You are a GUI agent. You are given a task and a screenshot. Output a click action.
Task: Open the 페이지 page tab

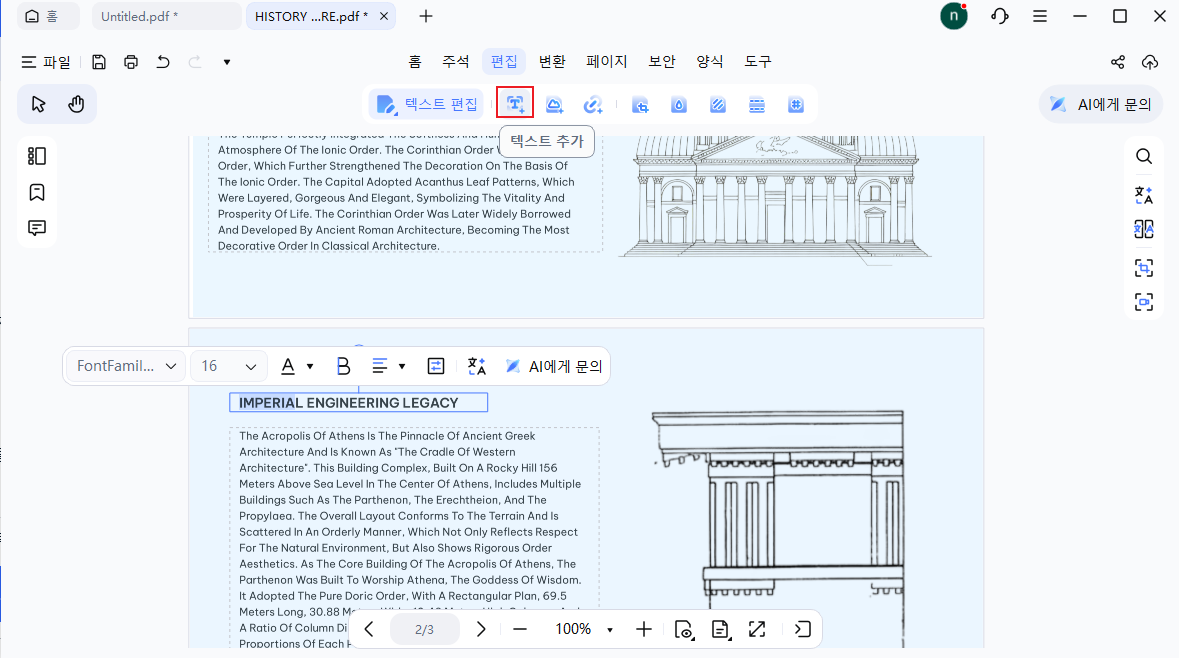point(607,62)
